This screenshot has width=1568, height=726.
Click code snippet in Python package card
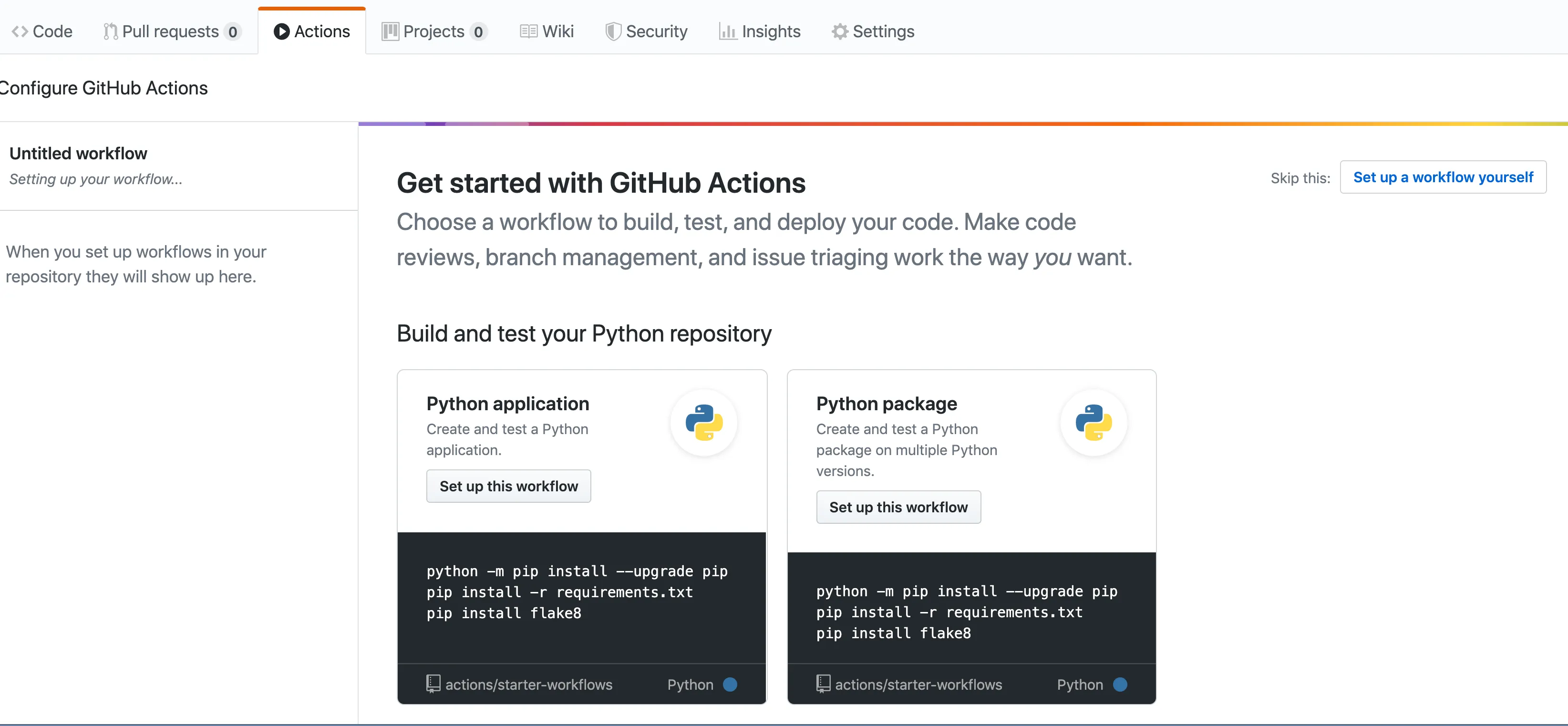(967, 612)
